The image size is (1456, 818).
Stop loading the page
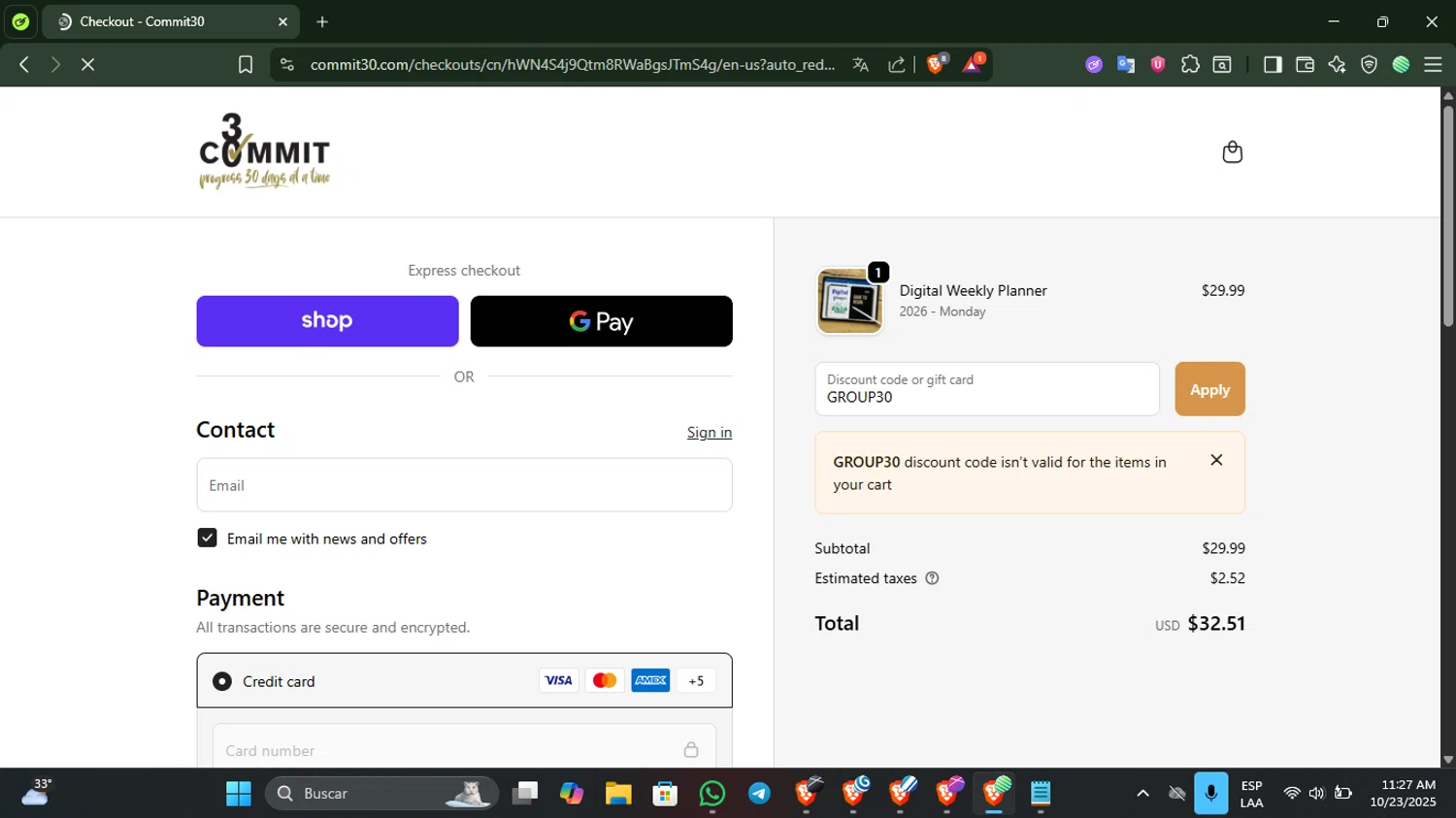87,64
